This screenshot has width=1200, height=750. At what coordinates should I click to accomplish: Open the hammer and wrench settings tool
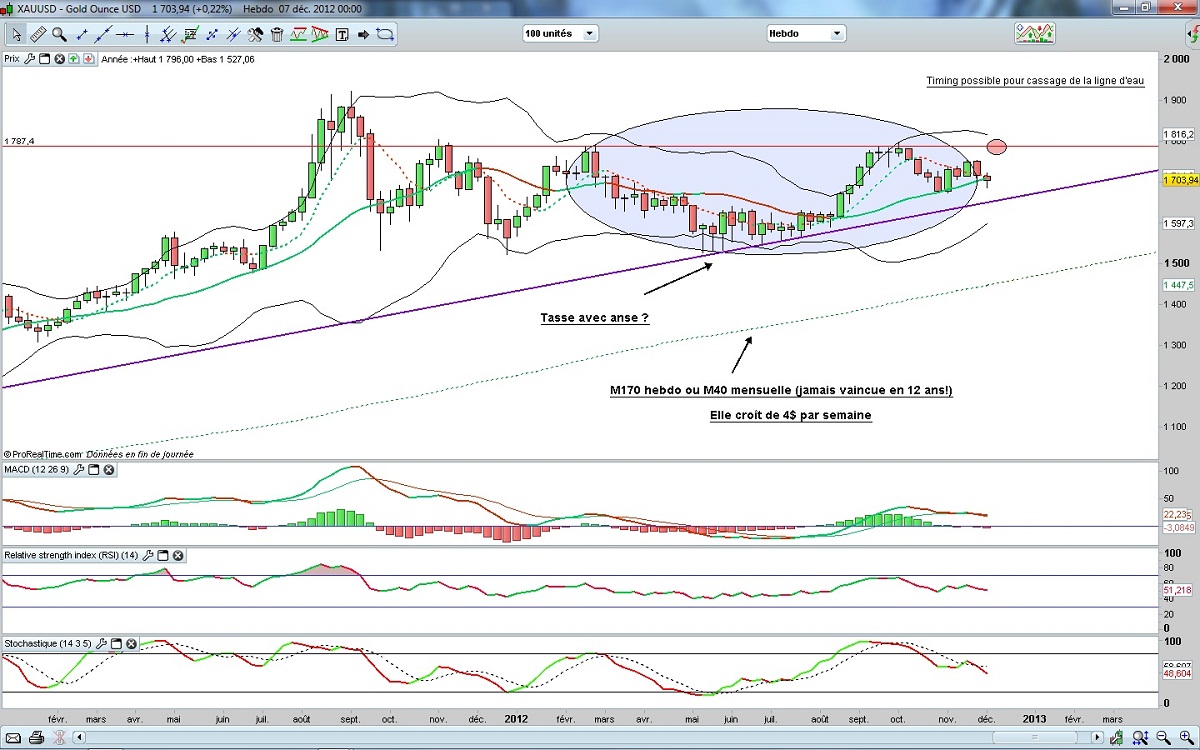tap(255, 34)
